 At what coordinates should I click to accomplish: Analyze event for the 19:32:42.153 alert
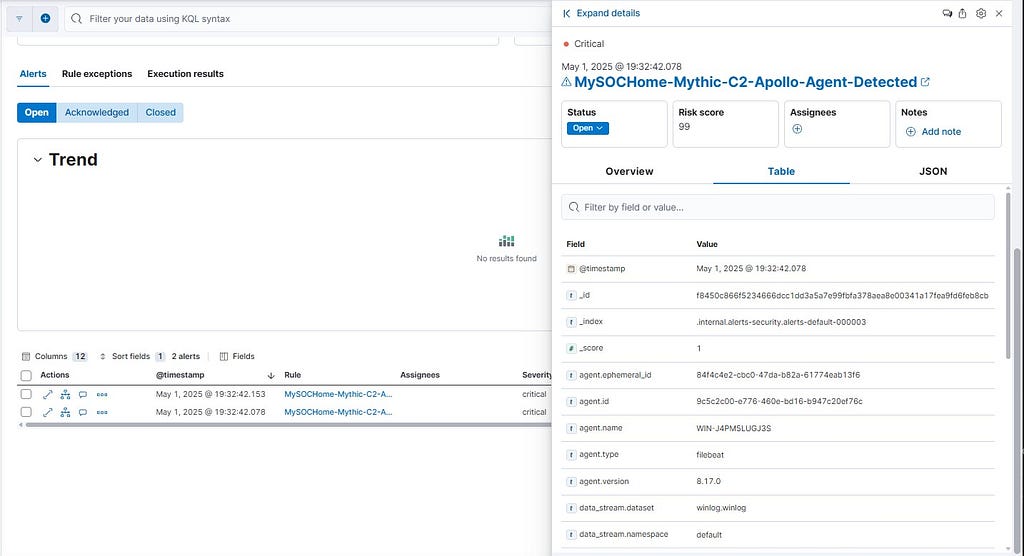click(x=65, y=395)
